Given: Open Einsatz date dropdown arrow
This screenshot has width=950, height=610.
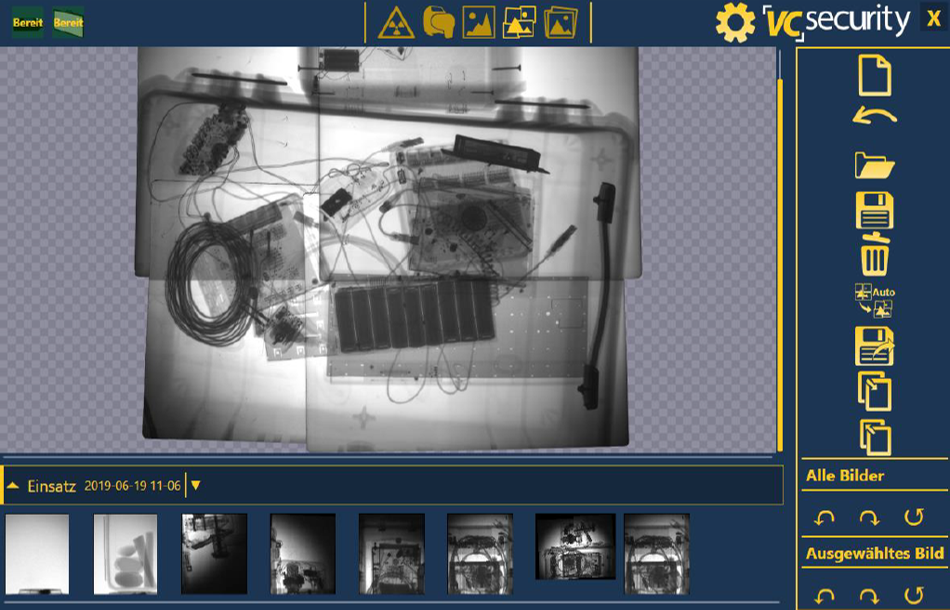Looking at the screenshot, I should (x=196, y=486).
